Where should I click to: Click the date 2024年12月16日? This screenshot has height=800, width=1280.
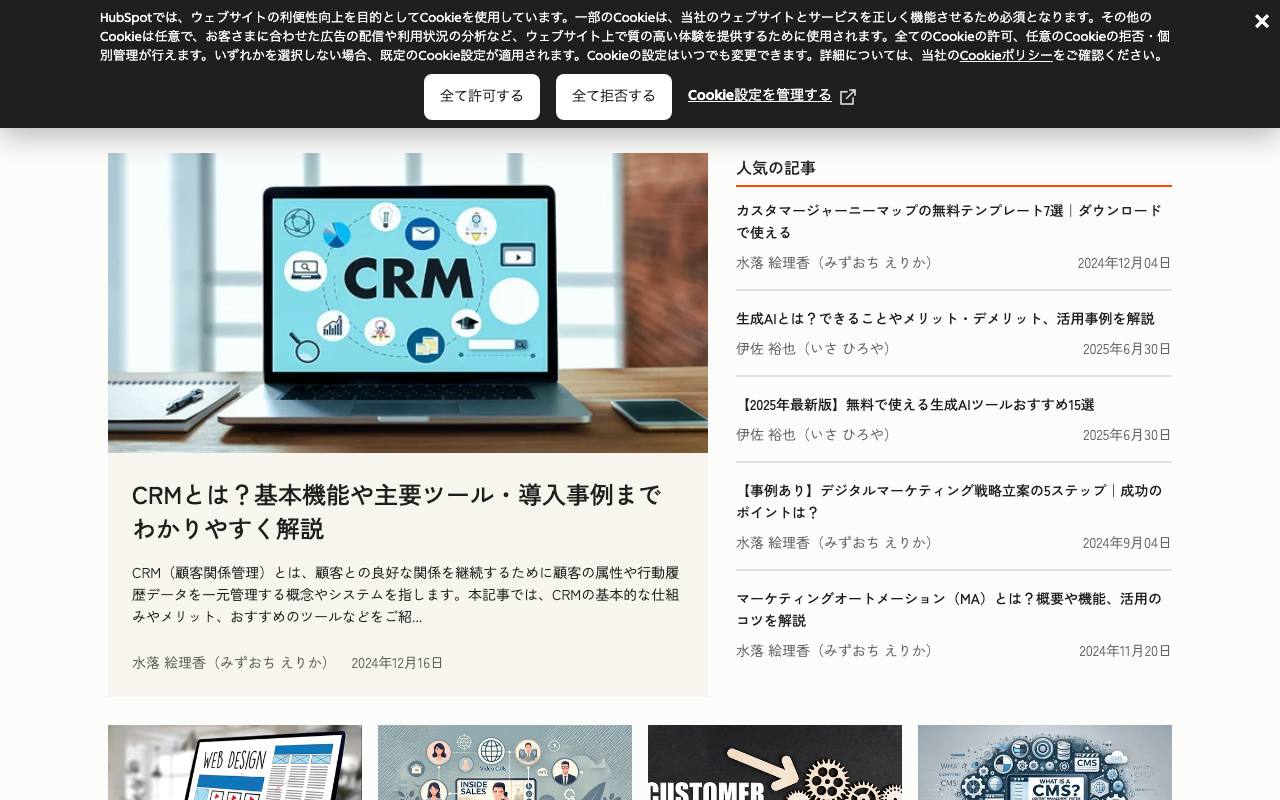(x=397, y=663)
